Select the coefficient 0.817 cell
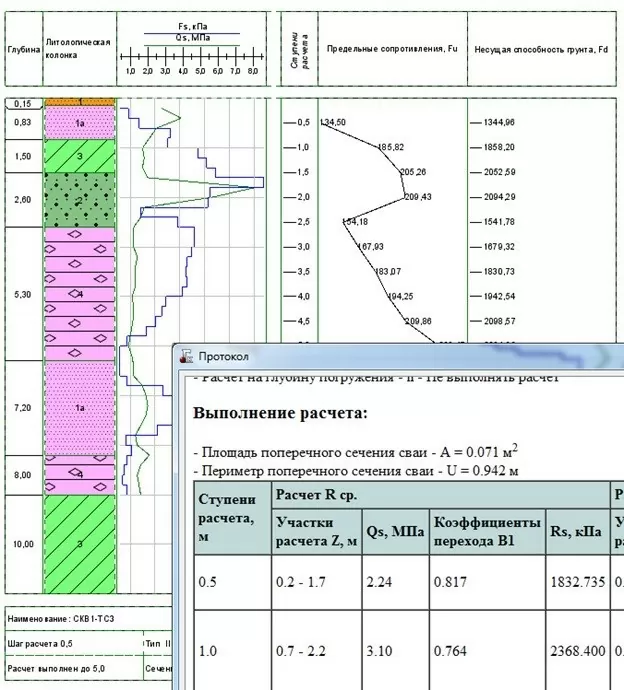The image size is (624, 690). pos(487,582)
